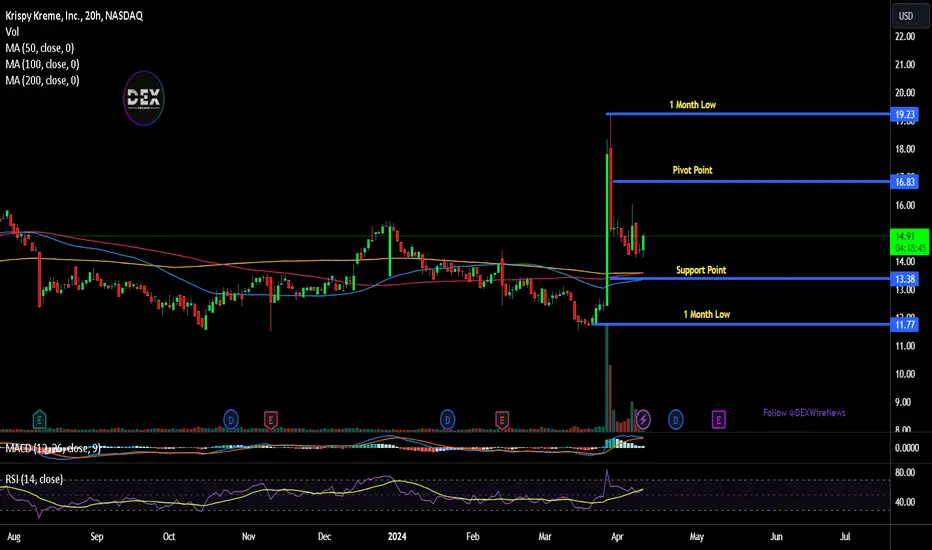The image size is (932, 550).
Task: Click the 11.77 price label
Action: pyautogui.click(x=904, y=324)
